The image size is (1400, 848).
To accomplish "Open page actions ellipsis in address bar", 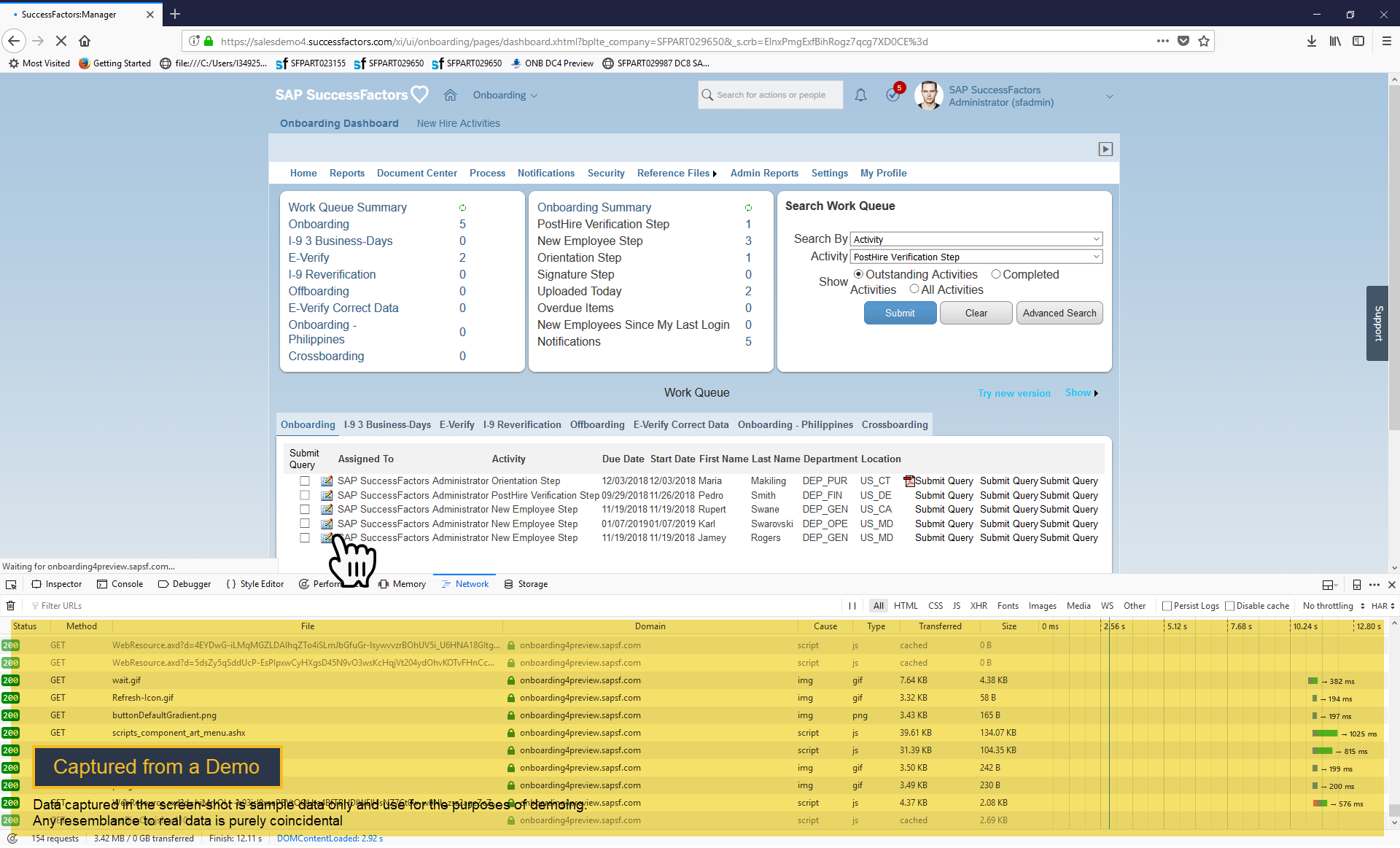I will 1163,42.
